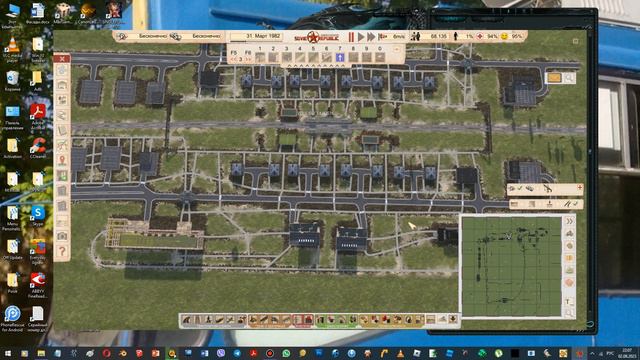This screenshot has height=360, width=640.
Task: Collapse minimap panel with the >> chevron
Action: point(570,221)
